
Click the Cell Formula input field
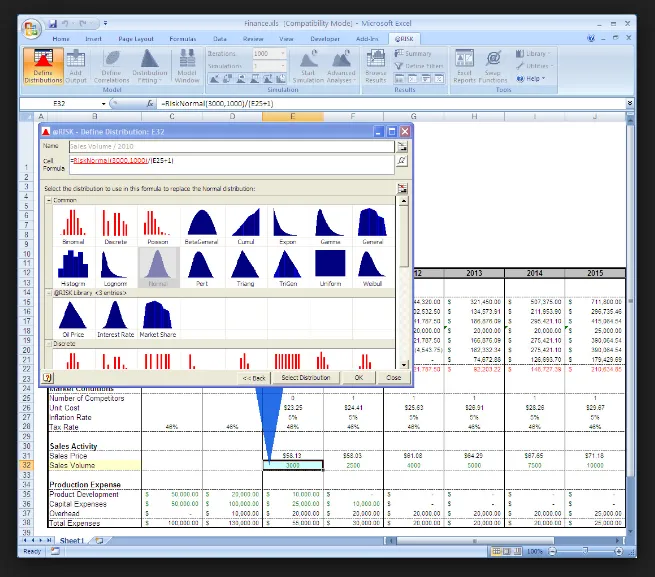click(231, 165)
